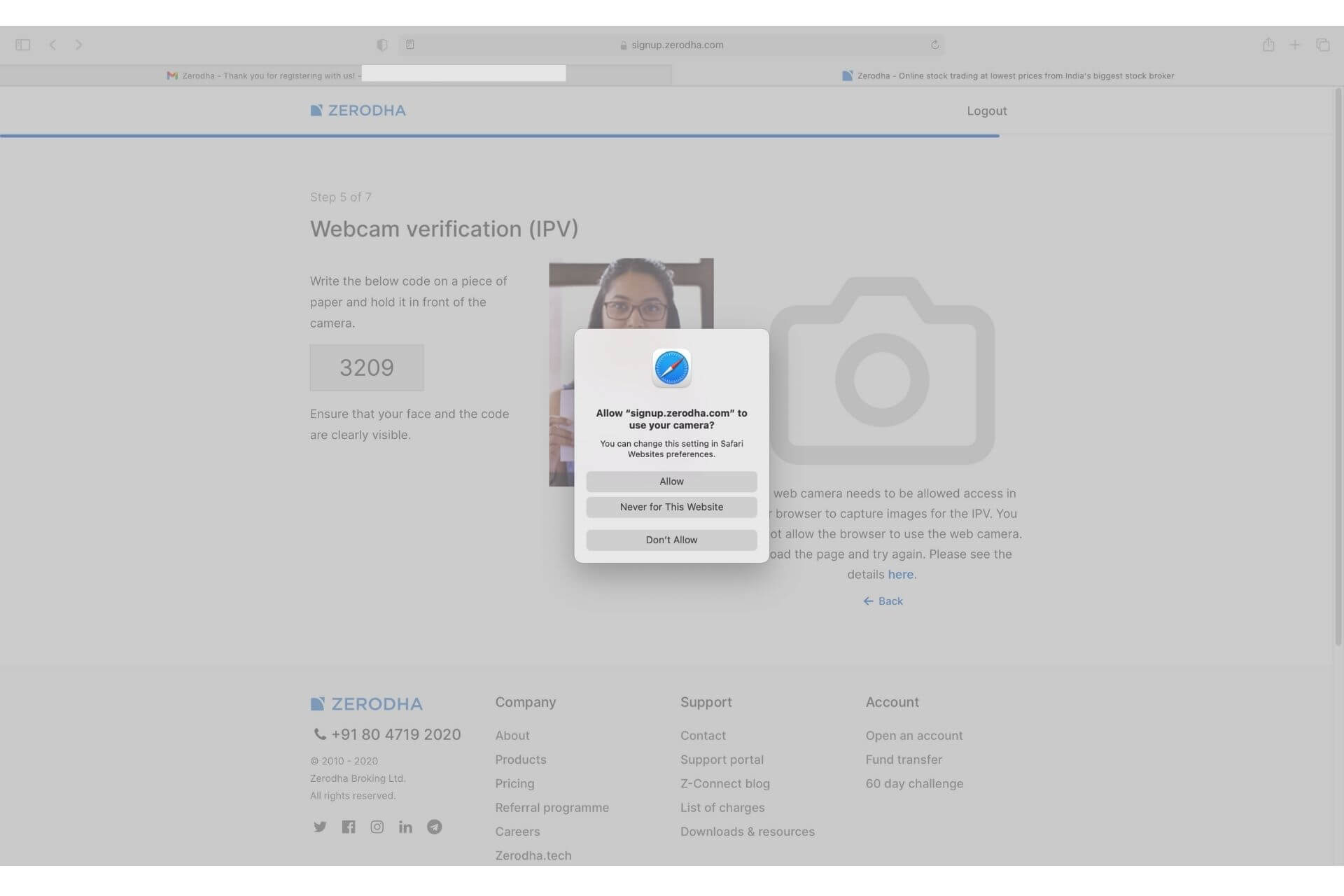Viewport: 1344px width, 896px height.
Task: Click the Safari compass icon in dialog
Action: [671, 368]
